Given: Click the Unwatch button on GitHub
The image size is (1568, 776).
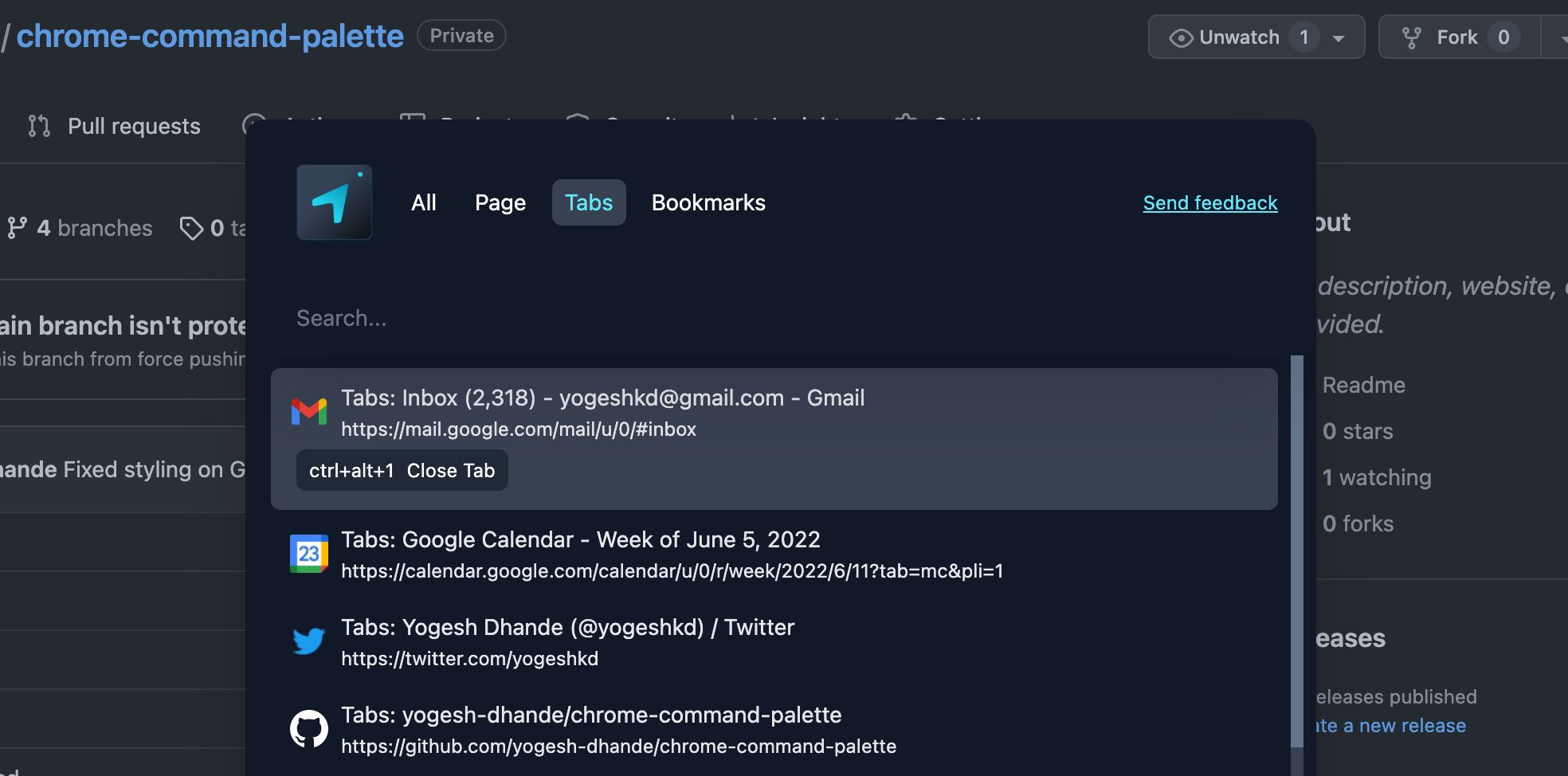Looking at the screenshot, I should tap(1256, 37).
